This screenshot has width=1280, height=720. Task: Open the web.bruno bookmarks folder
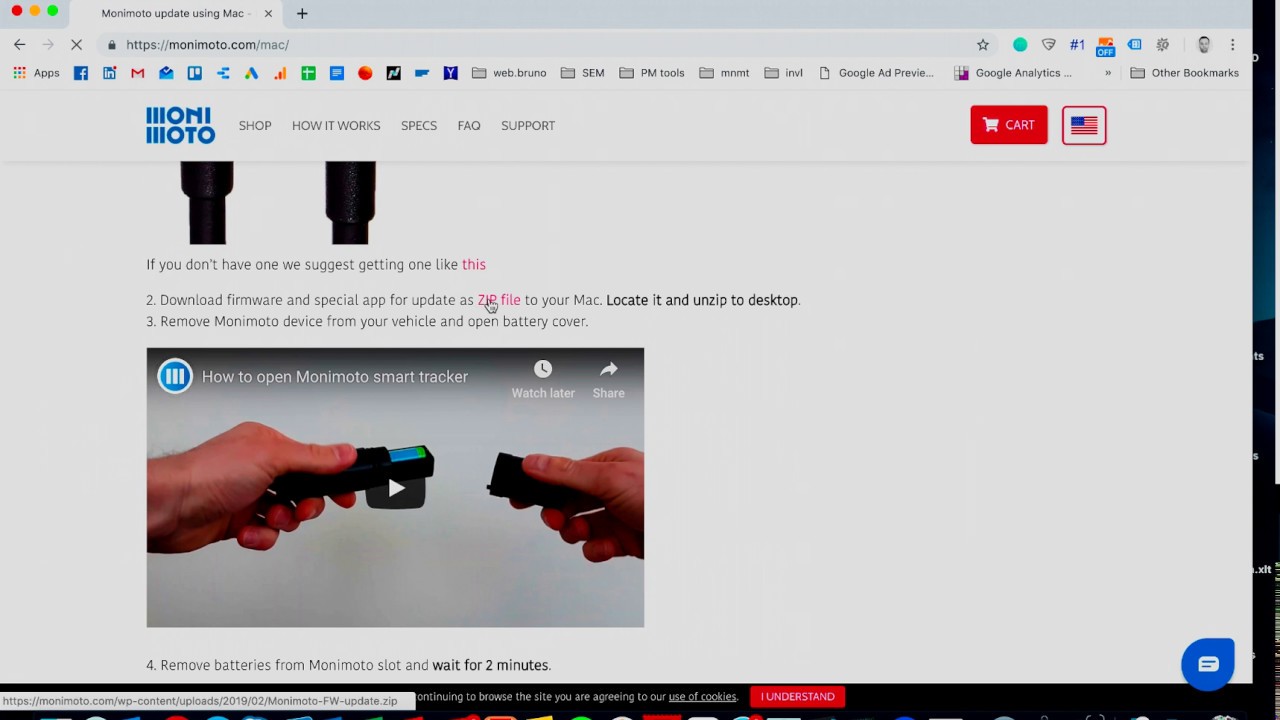click(509, 73)
